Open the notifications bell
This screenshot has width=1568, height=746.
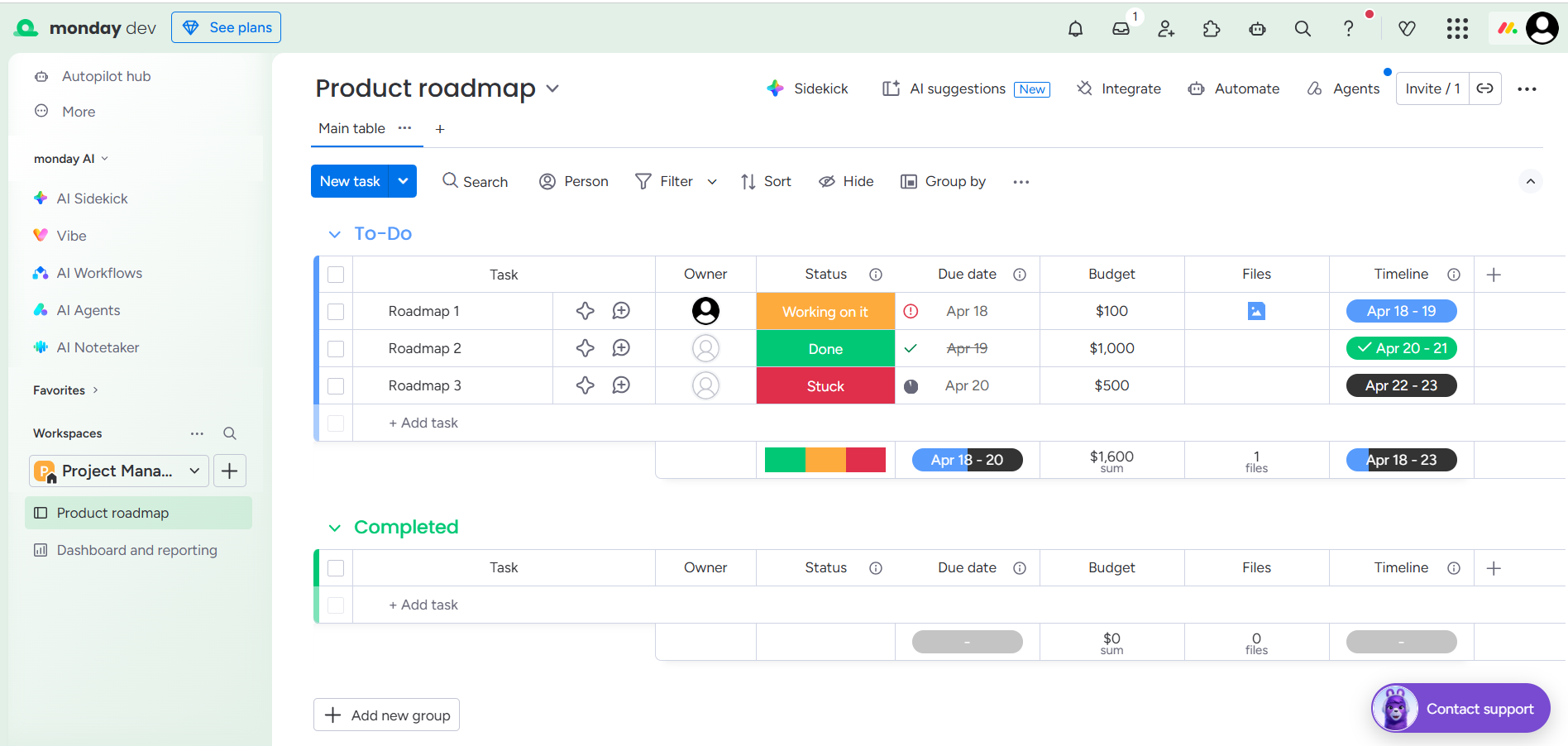point(1075,27)
